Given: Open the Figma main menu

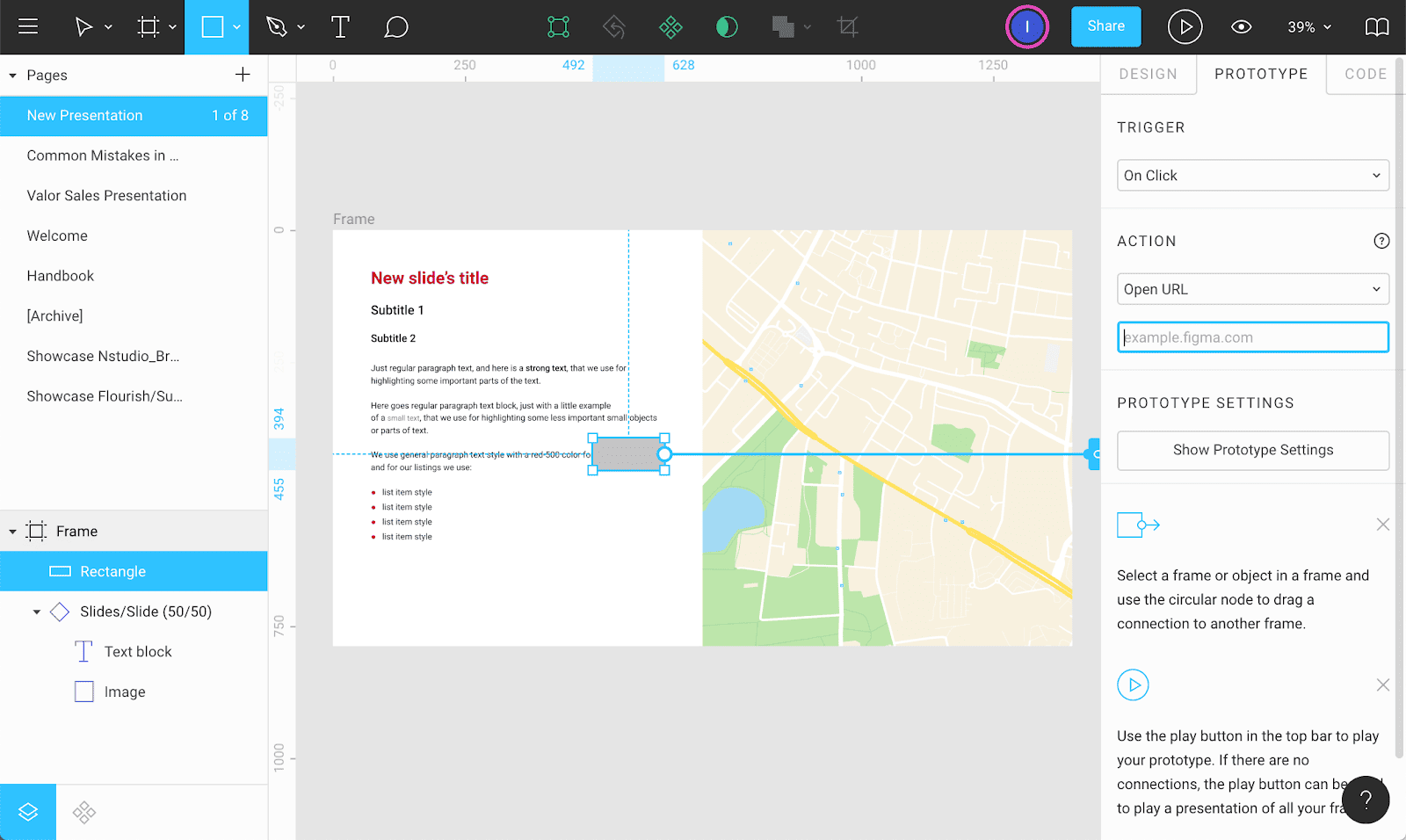Looking at the screenshot, I should point(27,26).
